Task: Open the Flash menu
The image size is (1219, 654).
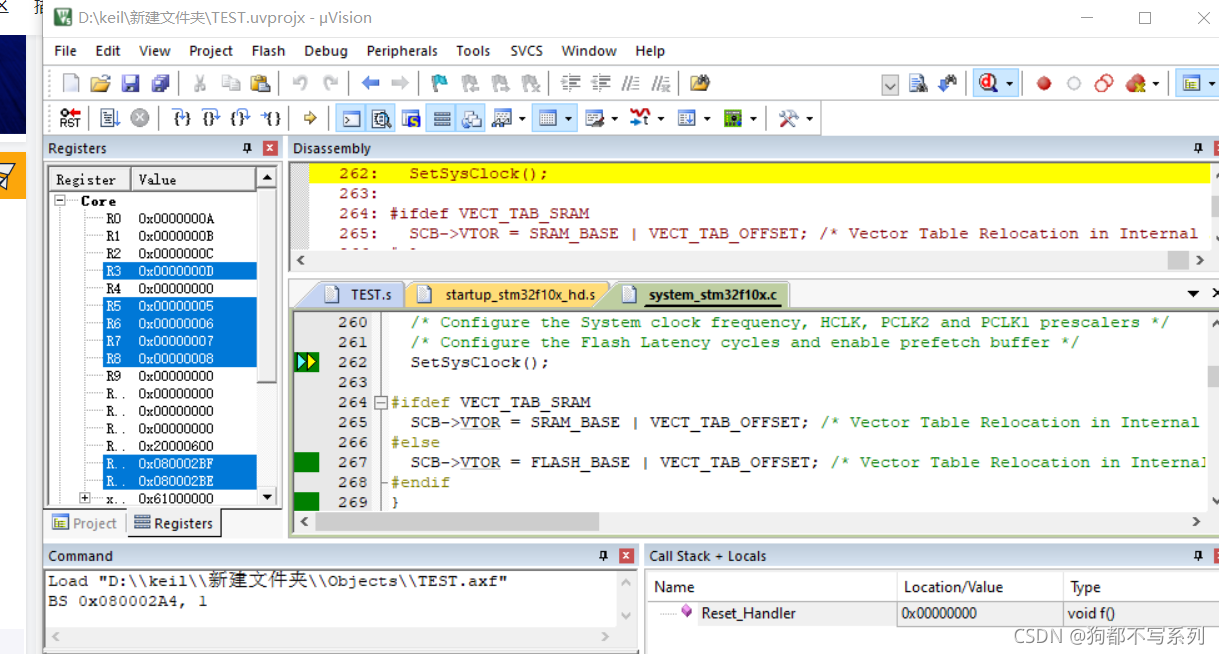Action: [x=268, y=50]
